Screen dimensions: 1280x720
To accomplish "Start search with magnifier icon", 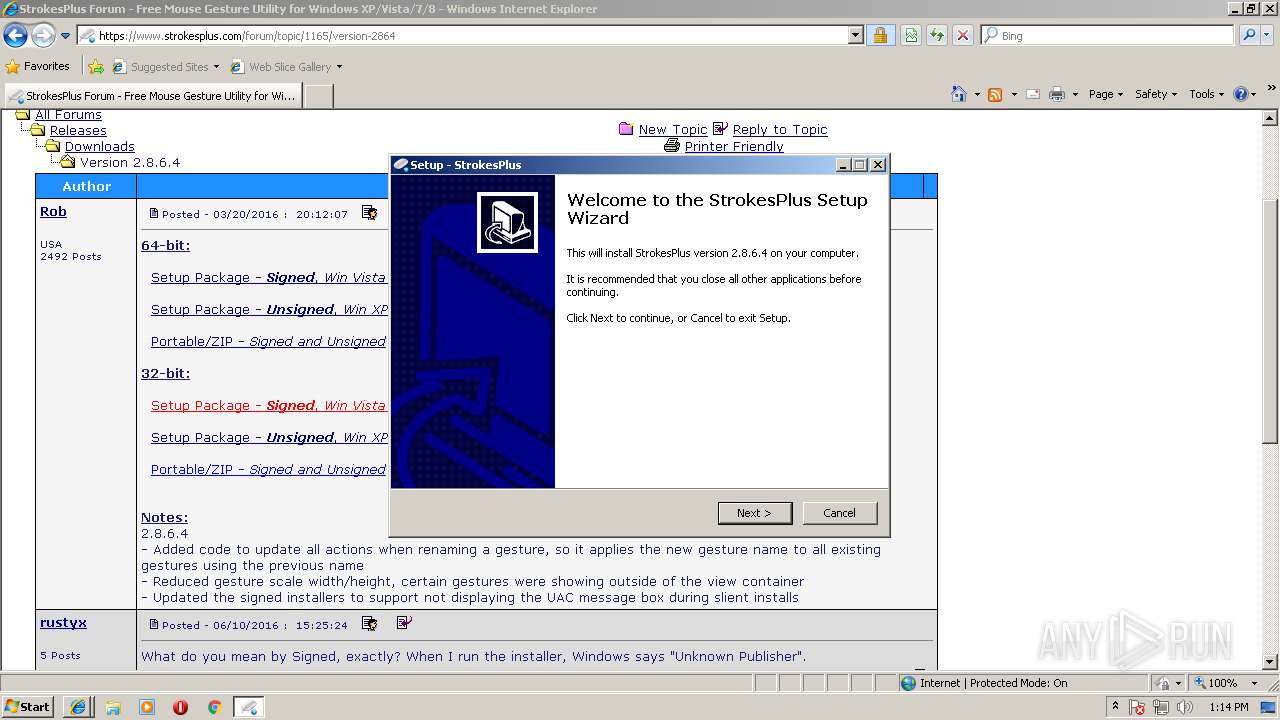I will tap(1248, 36).
